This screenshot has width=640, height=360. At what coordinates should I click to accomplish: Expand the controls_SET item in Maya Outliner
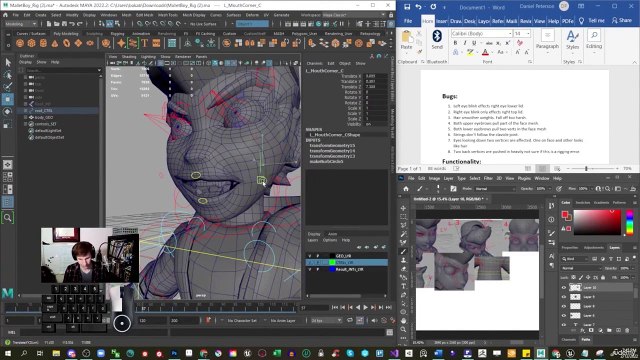(25, 124)
